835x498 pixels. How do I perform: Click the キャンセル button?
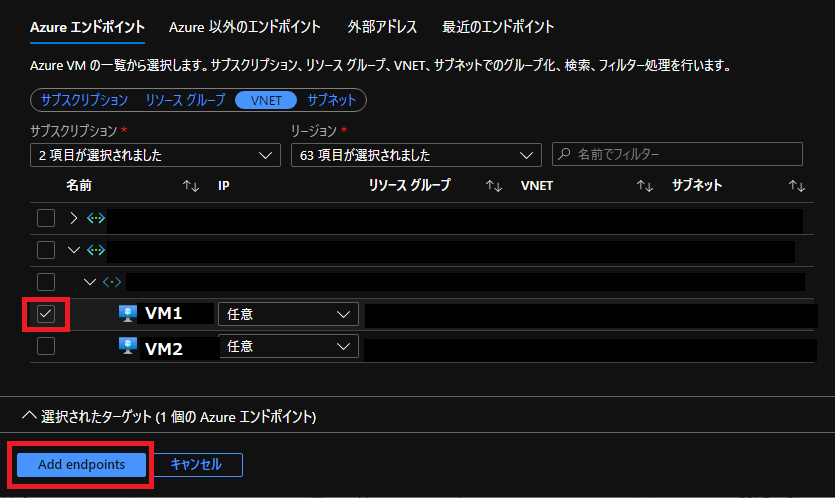(196, 464)
